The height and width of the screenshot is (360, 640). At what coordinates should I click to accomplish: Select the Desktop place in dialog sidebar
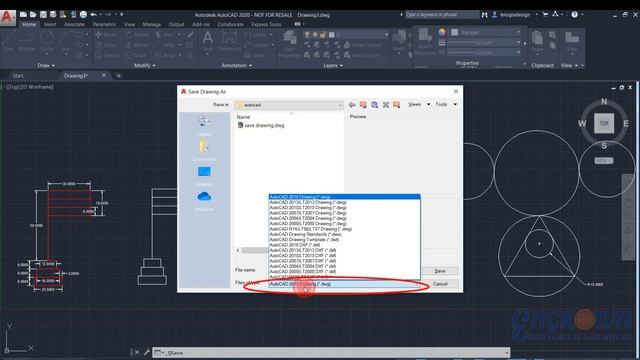coord(204,176)
